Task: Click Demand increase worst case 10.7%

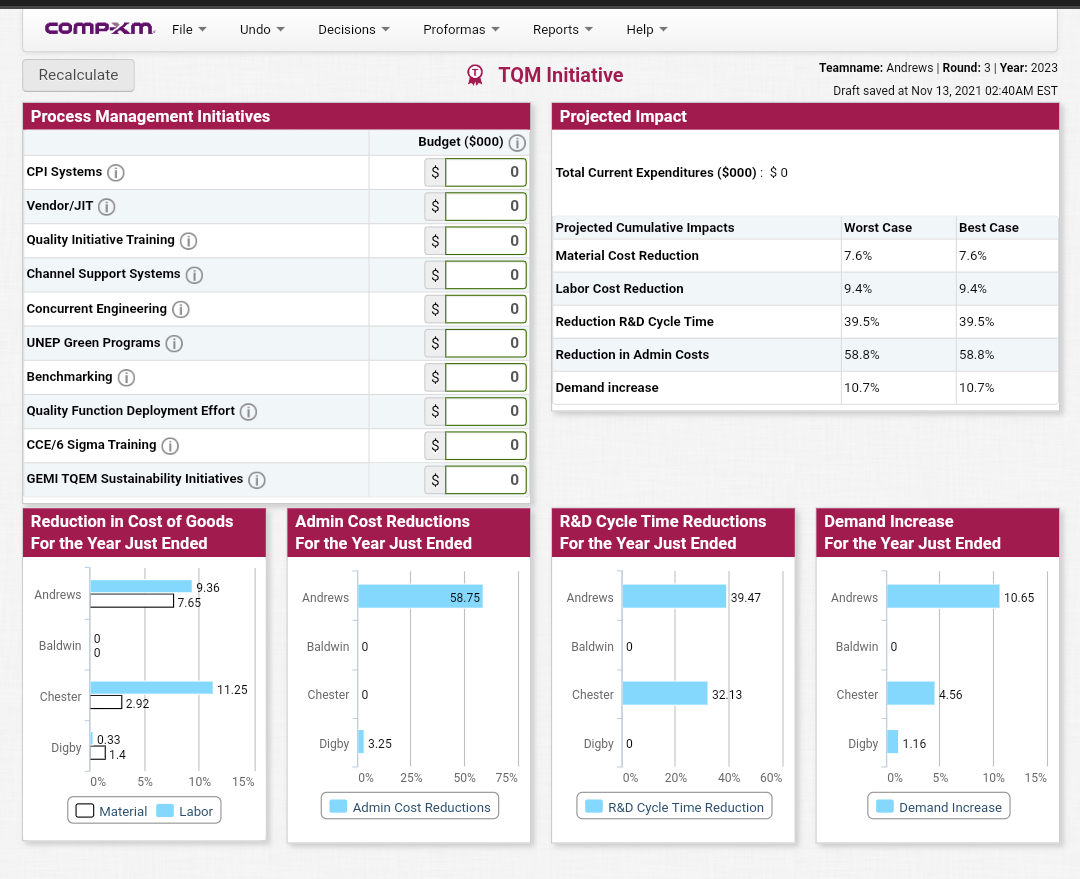Action: 862,388
